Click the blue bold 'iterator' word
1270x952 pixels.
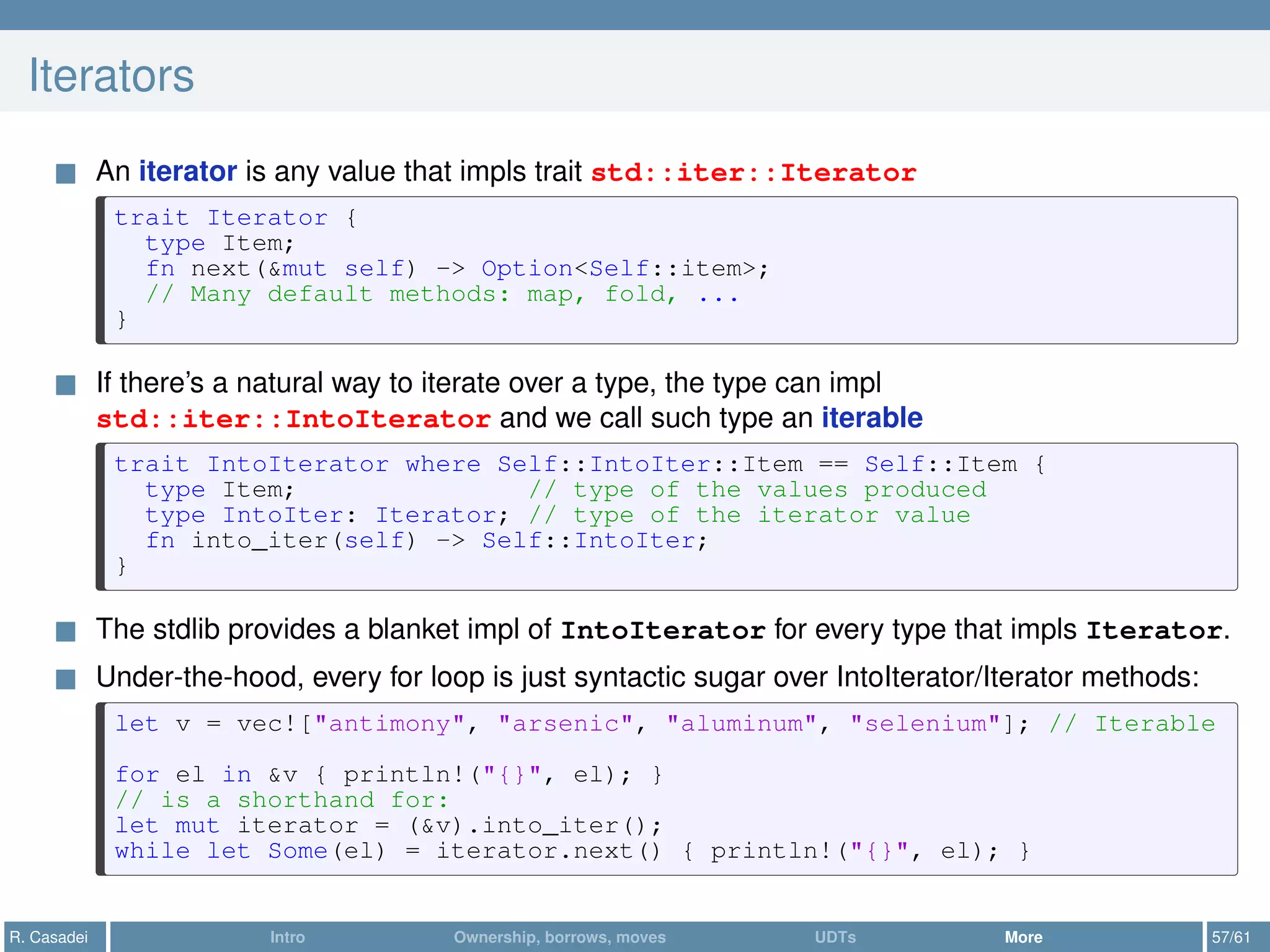coord(187,171)
